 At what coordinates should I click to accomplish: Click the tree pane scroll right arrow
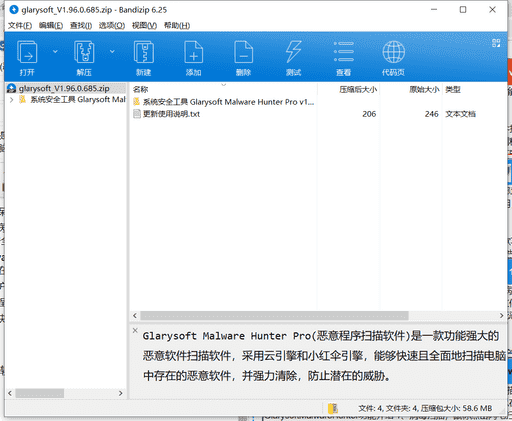121,393
